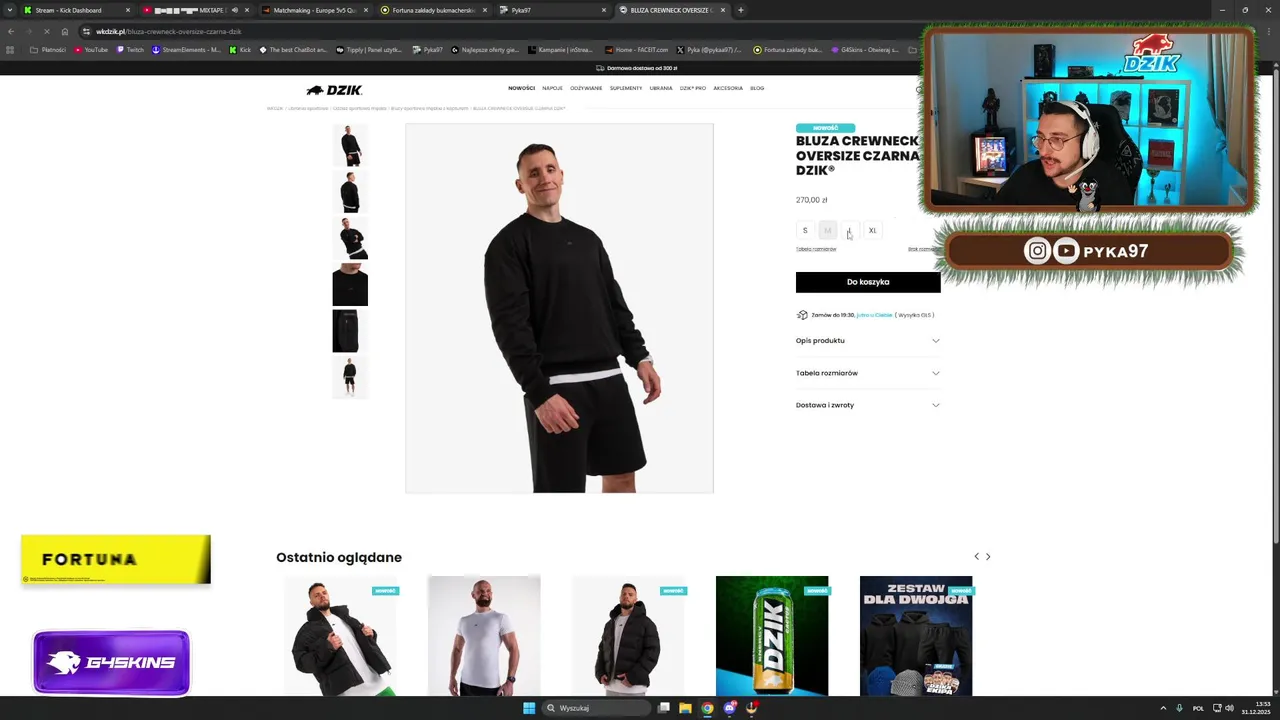Show hidden system tray icons
1280x720 pixels.
pos(1163,708)
